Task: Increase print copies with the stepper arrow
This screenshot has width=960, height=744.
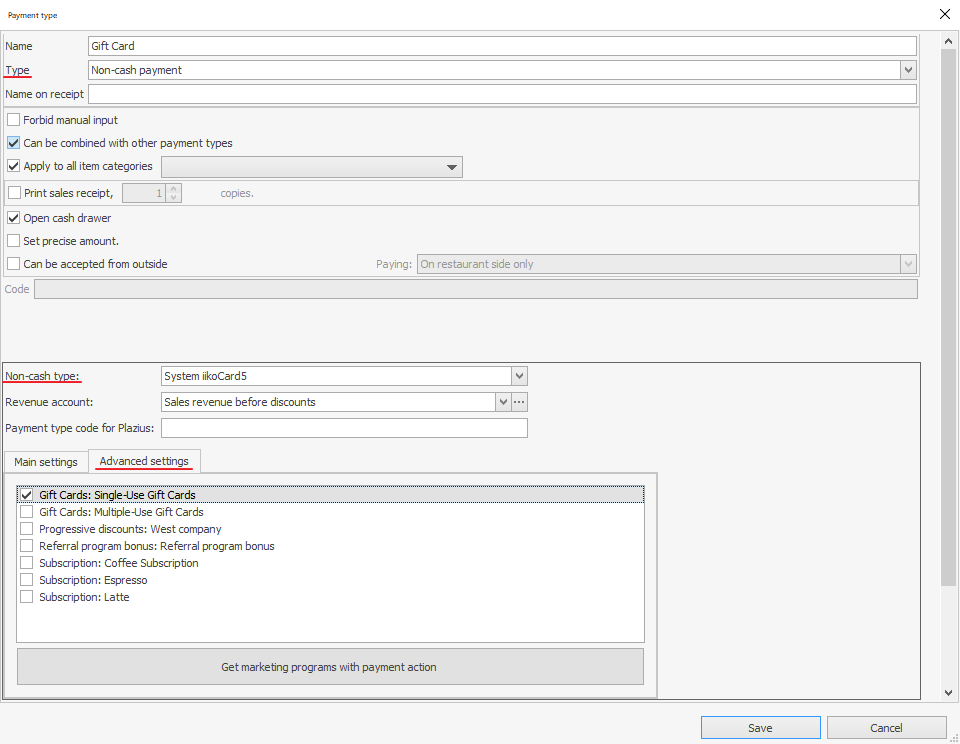Action: tap(175, 188)
